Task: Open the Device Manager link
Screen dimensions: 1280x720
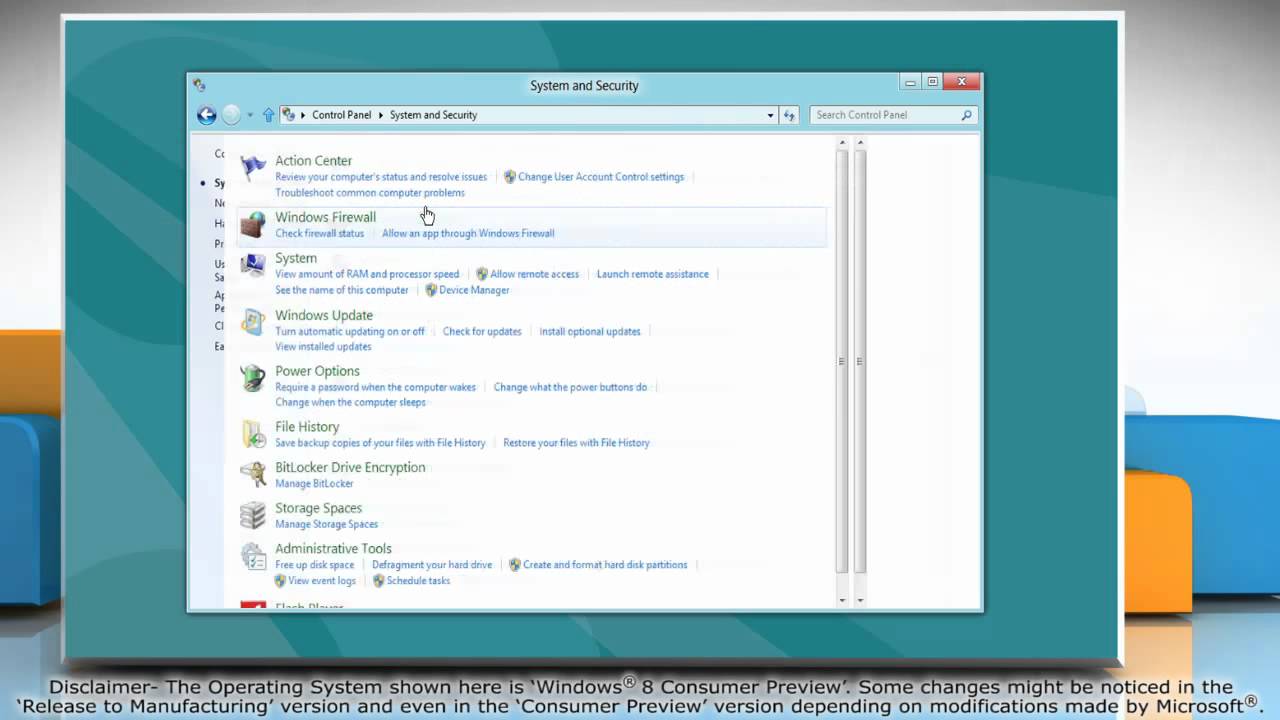Action: coord(474,290)
